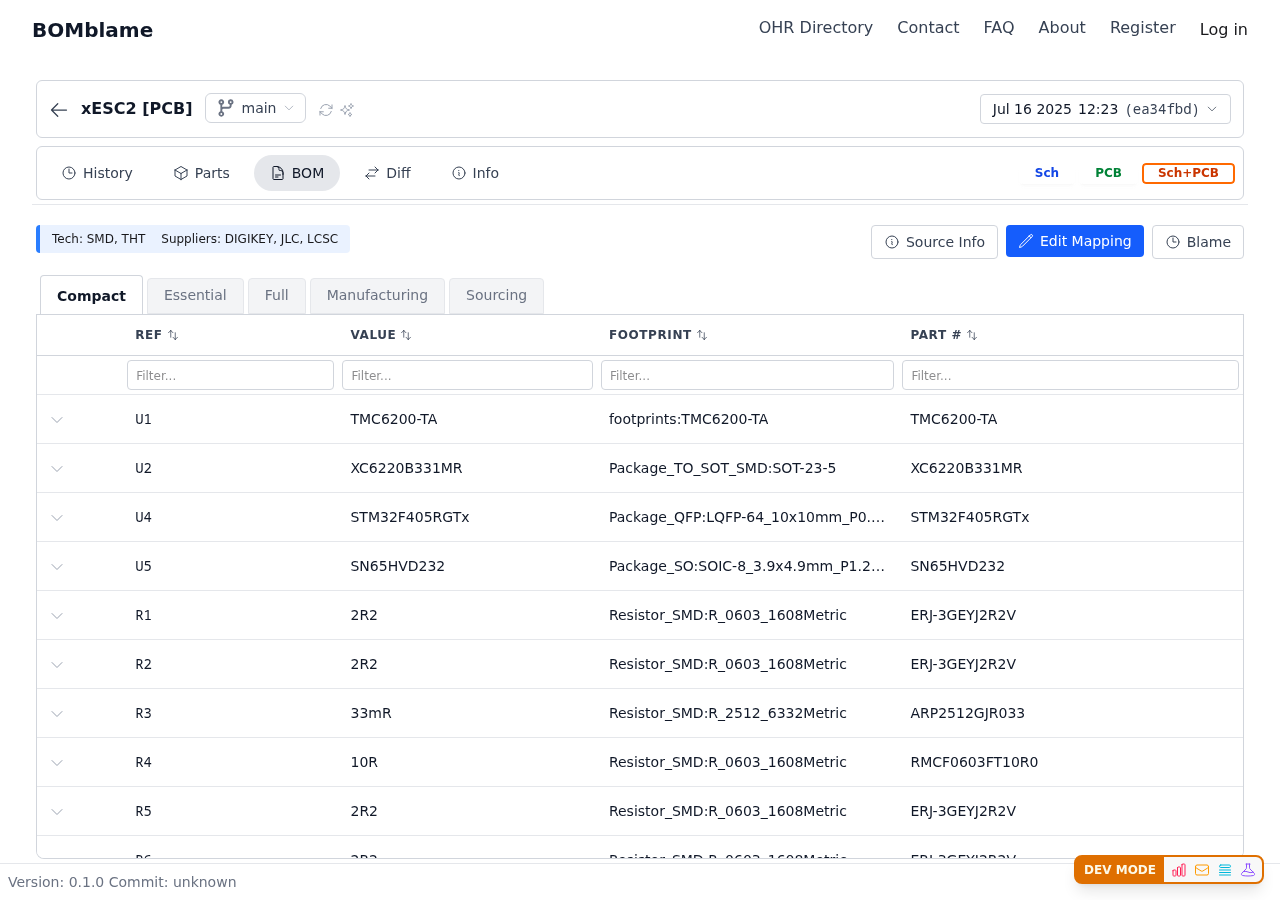1280x900 pixels.
Task: Click the back arrow beside xESC2 [PCB]
Action: pyautogui.click(x=59, y=110)
